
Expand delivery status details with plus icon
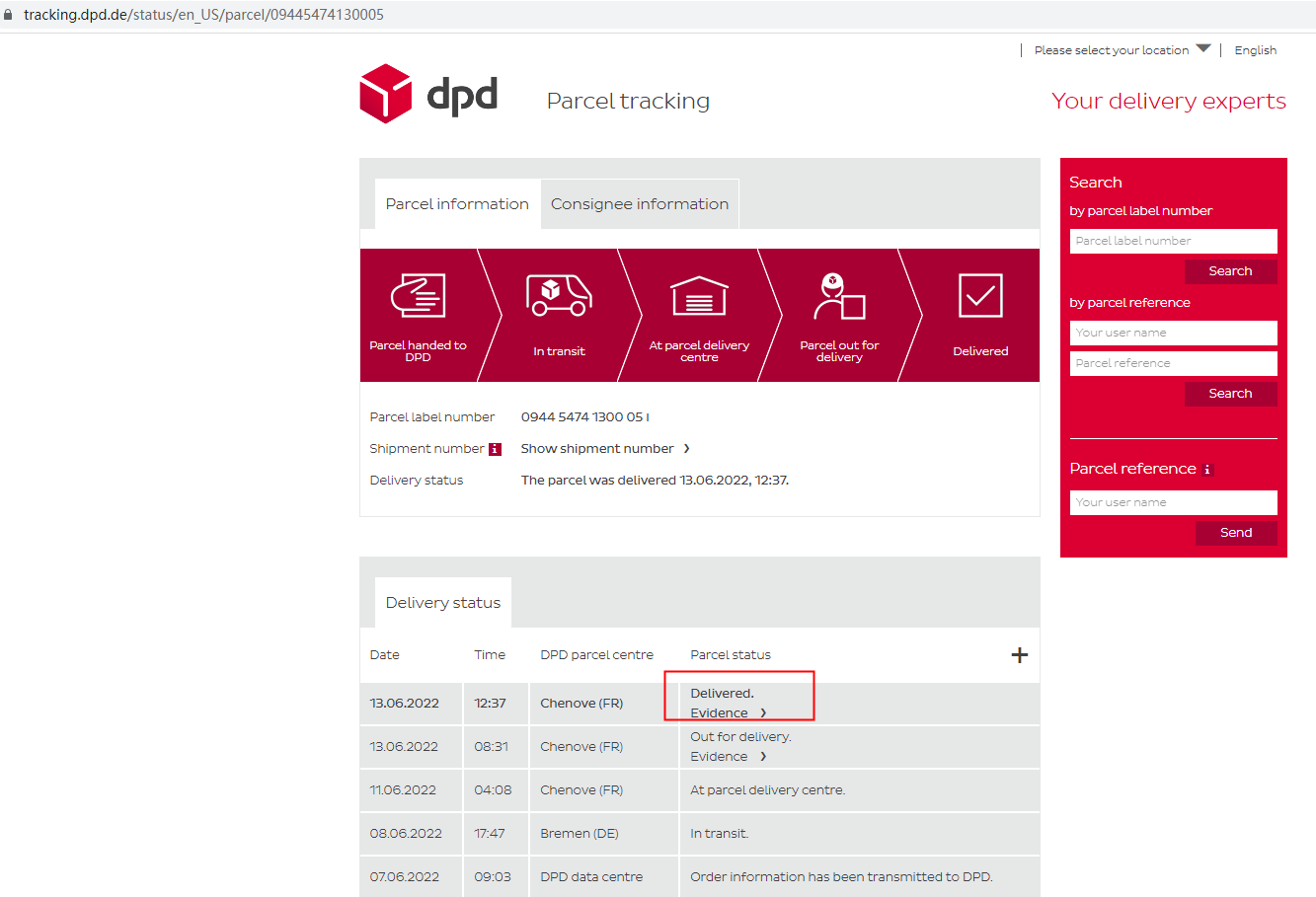coord(1020,655)
